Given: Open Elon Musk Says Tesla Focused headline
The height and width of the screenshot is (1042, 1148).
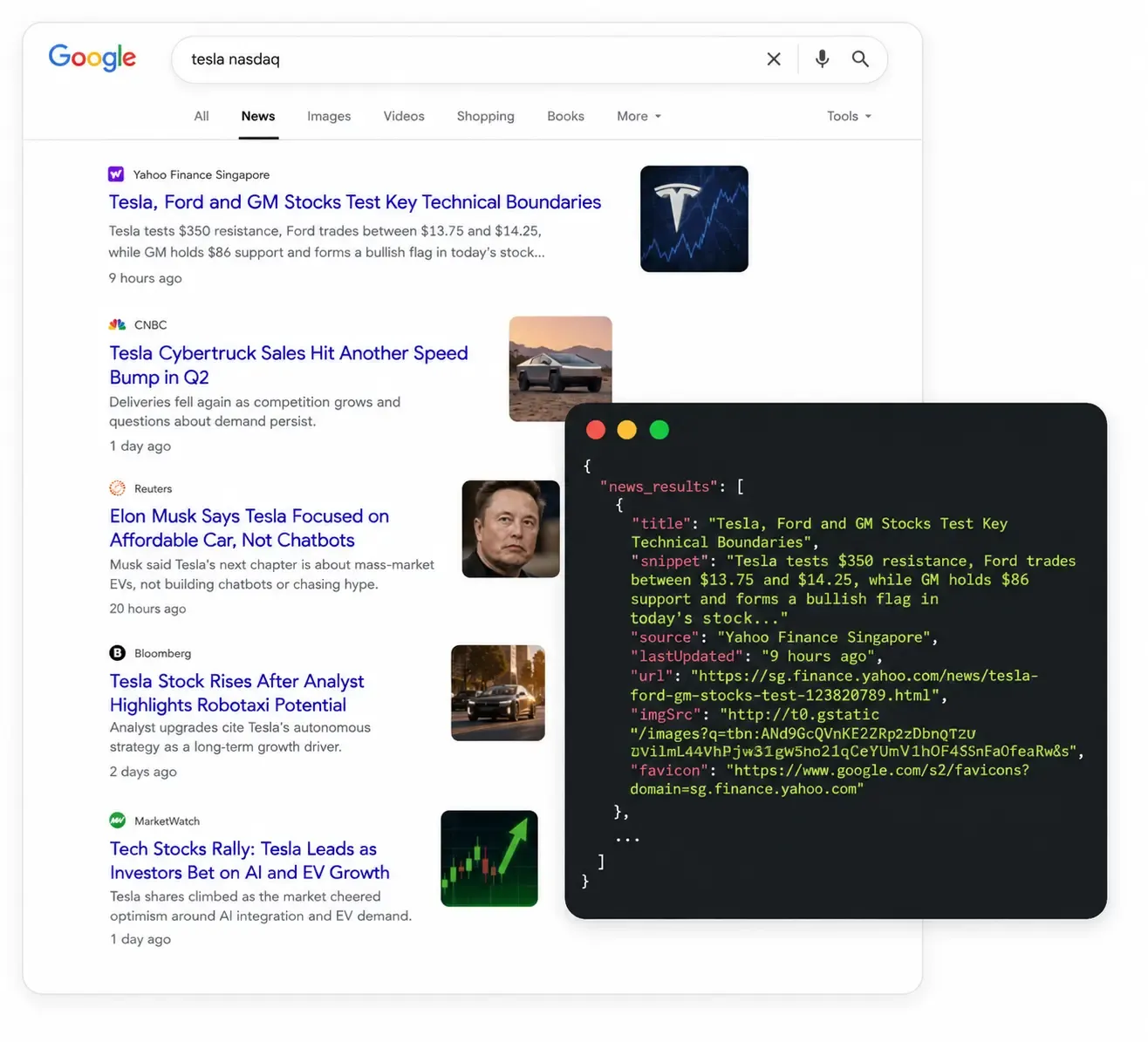Looking at the screenshot, I should 249,528.
